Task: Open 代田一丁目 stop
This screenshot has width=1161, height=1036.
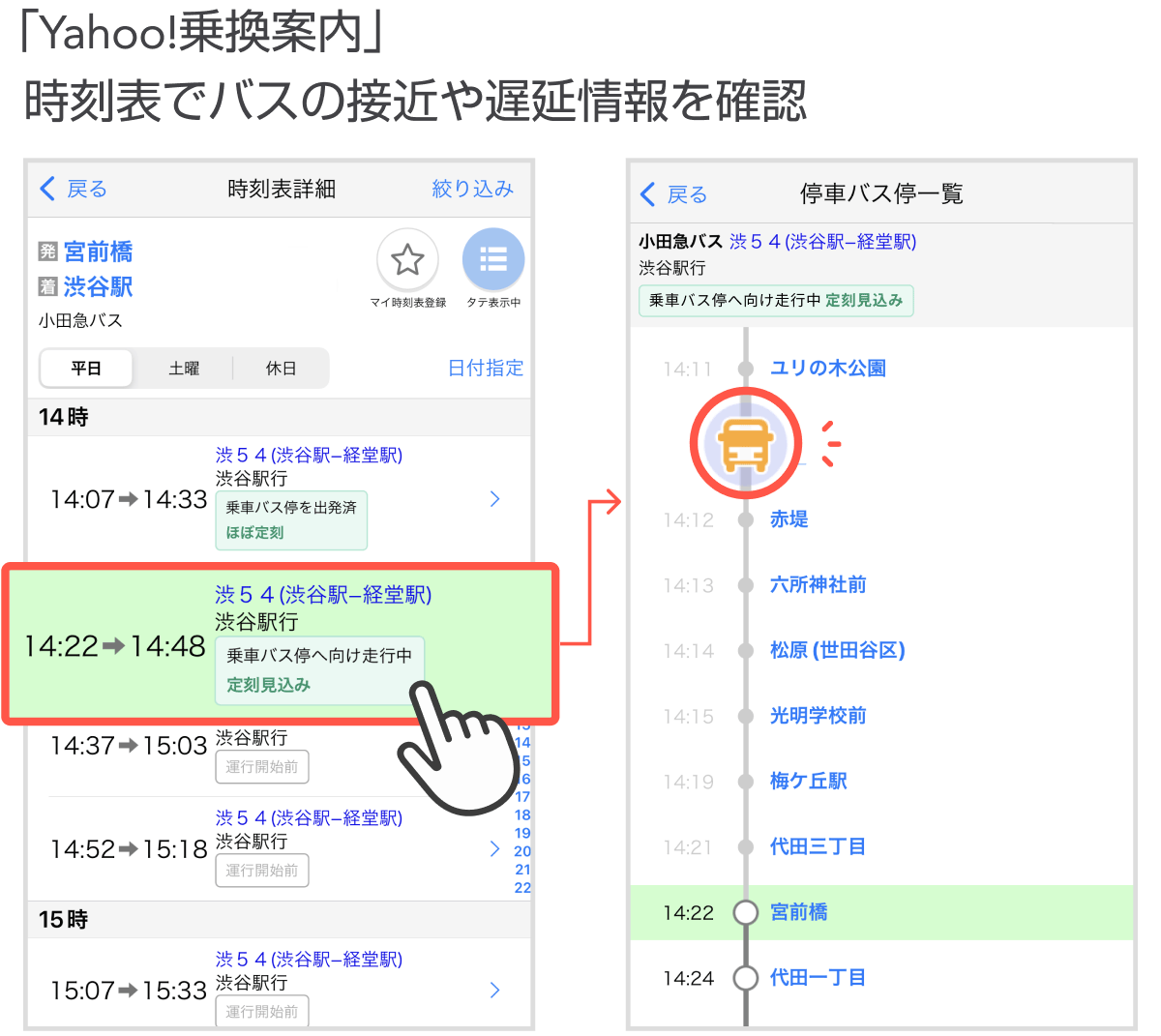Action: point(819,978)
